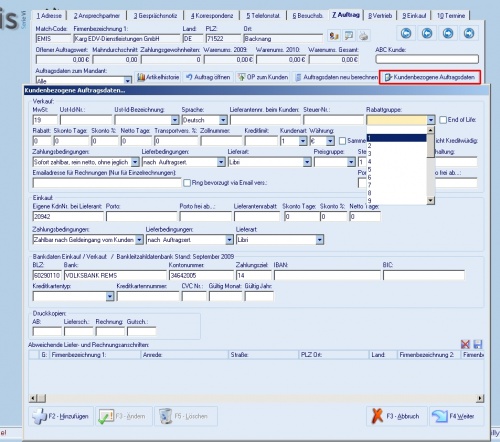Click F4 Weiter button
This screenshot has height=442, width=500.
pos(456,416)
